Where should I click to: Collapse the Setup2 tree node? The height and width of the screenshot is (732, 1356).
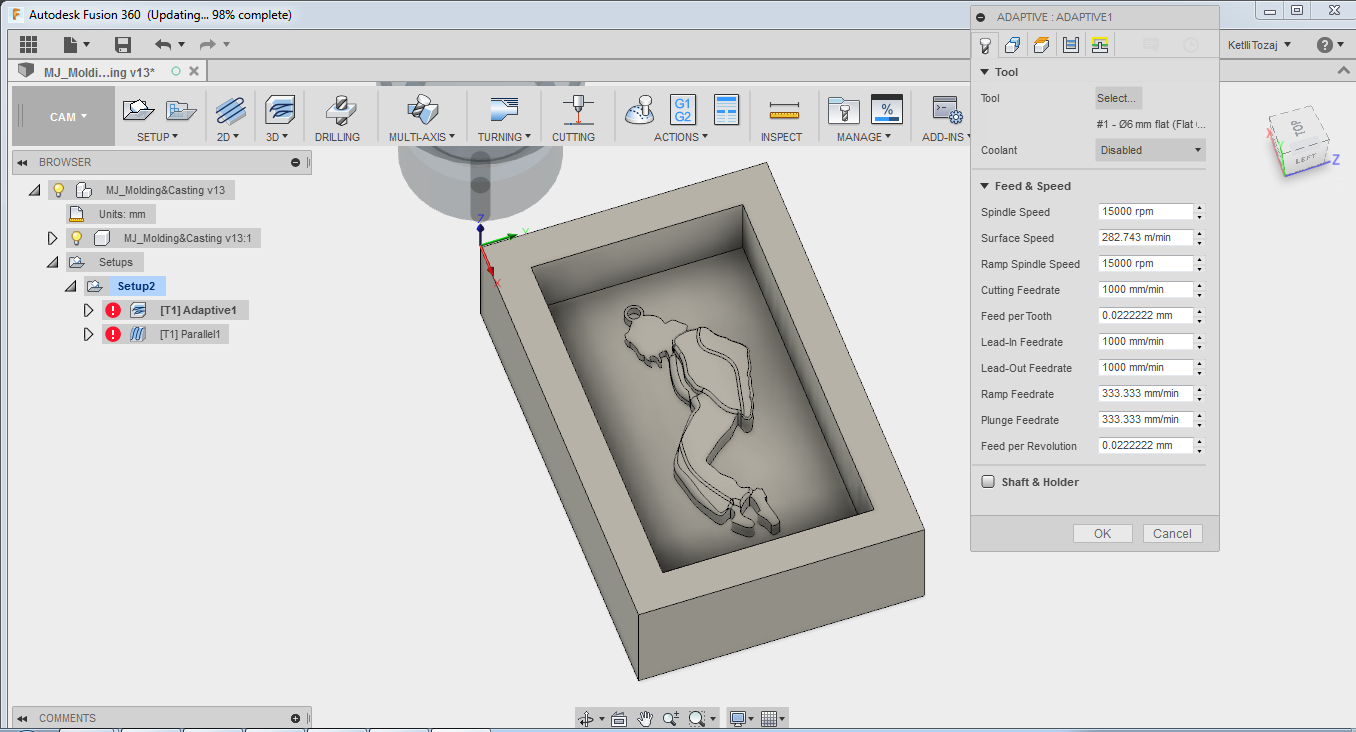tap(71, 286)
